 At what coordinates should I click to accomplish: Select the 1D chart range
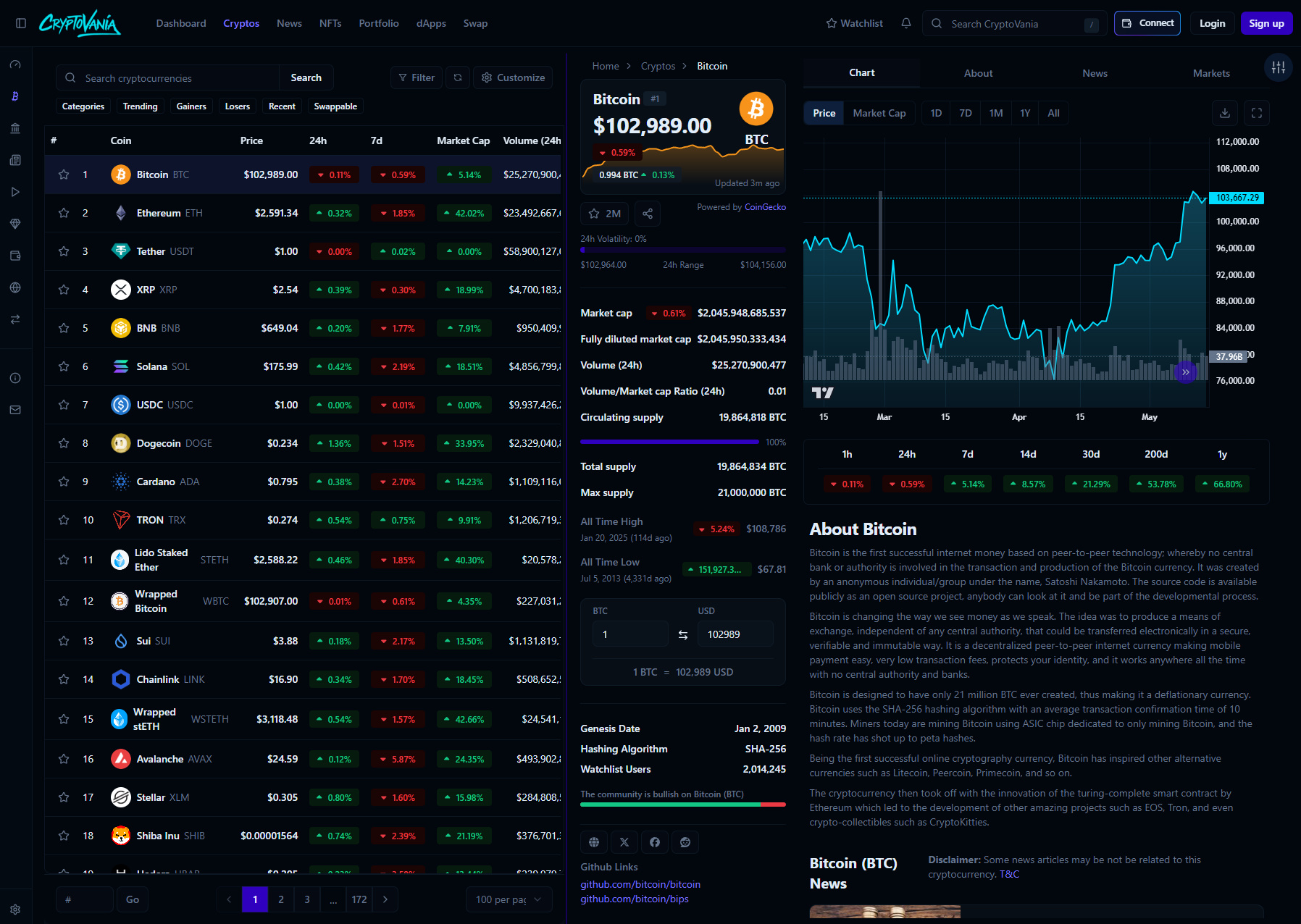pyautogui.click(x=936, y=113)
